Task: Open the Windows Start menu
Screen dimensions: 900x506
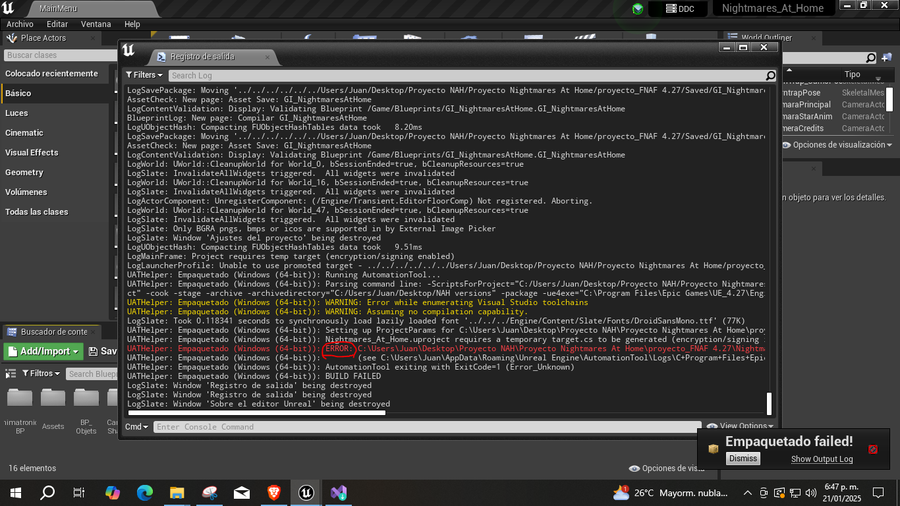Action: coord(15,493)
